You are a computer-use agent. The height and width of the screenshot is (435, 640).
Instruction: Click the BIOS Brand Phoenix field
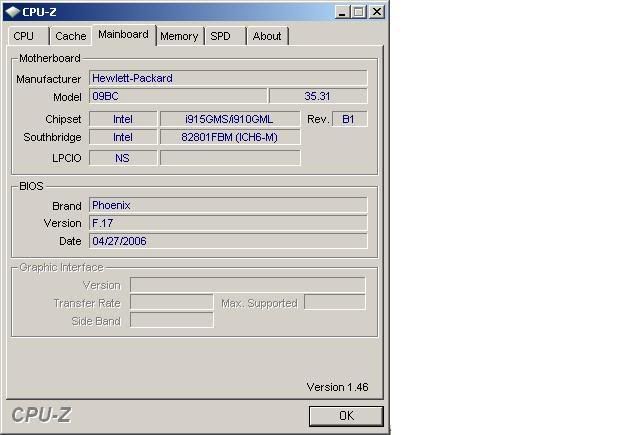tap(228, 205)
